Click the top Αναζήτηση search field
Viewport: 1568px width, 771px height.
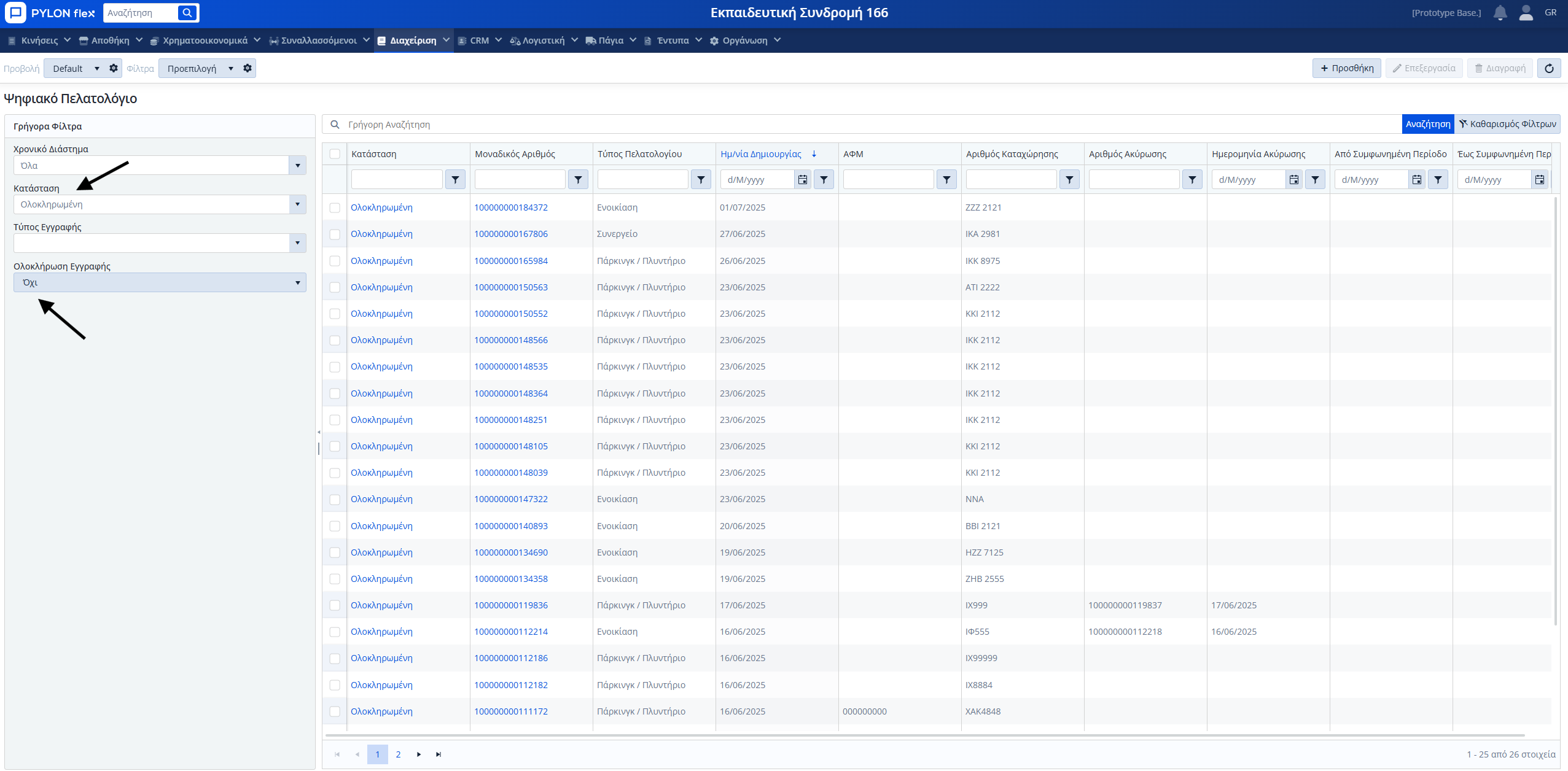(141, 13)
